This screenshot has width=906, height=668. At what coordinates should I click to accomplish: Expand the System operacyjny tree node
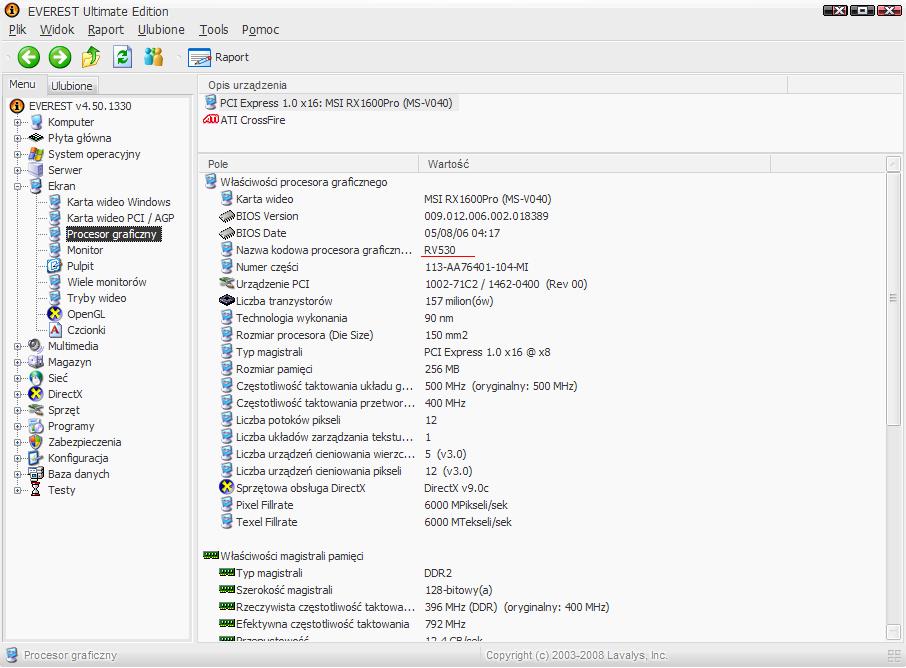[17, 154]
